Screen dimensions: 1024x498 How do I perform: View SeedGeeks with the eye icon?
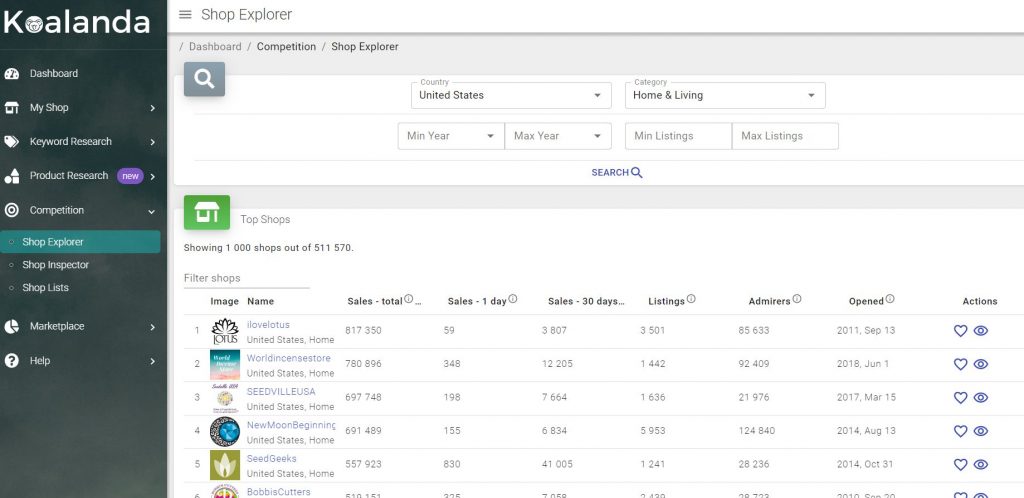(981, 465)
